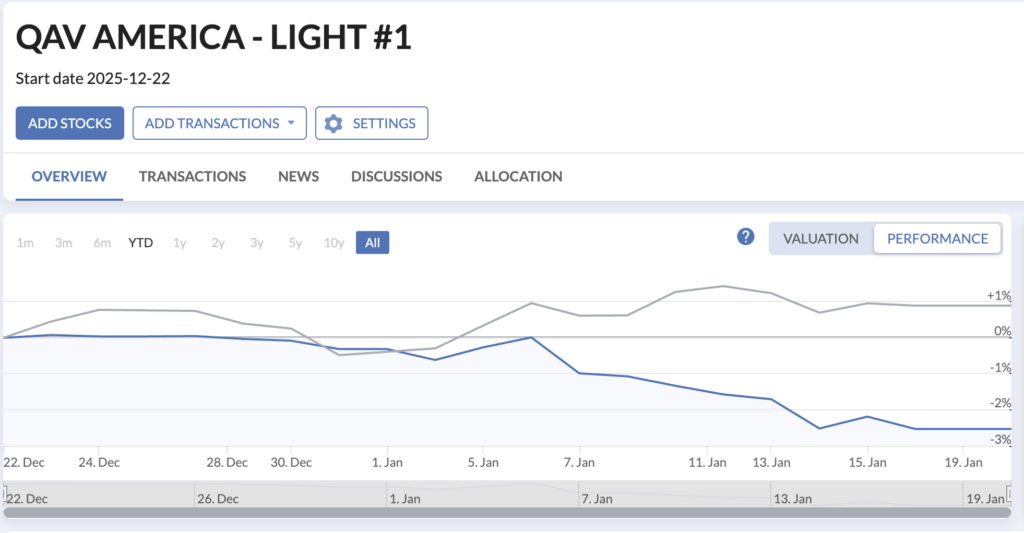Viewport: 1024px width, 533px height.
Task: Pick the 1y time range
Action: (180, 242)
